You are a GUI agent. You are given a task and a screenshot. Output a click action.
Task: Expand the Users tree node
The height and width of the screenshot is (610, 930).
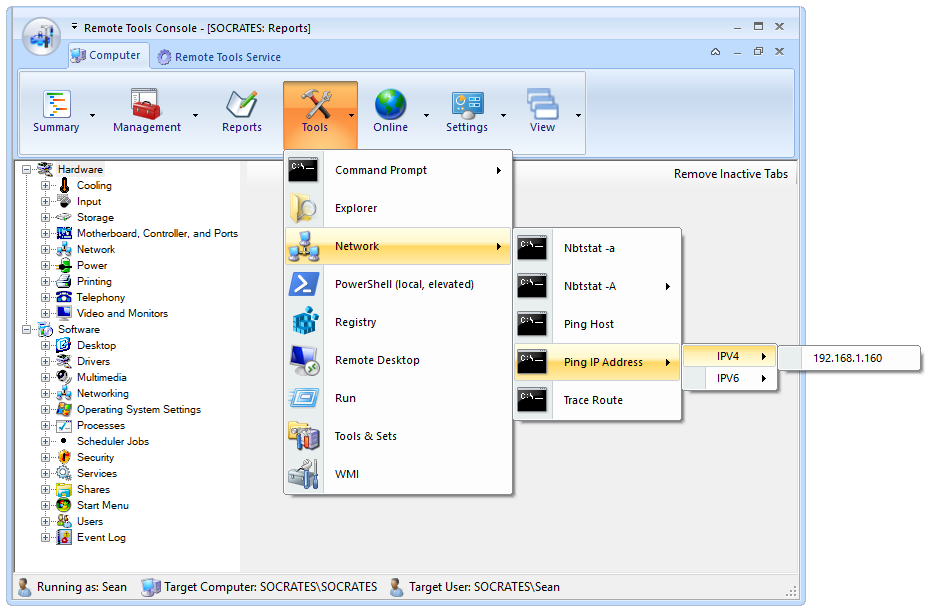point(45,522)
